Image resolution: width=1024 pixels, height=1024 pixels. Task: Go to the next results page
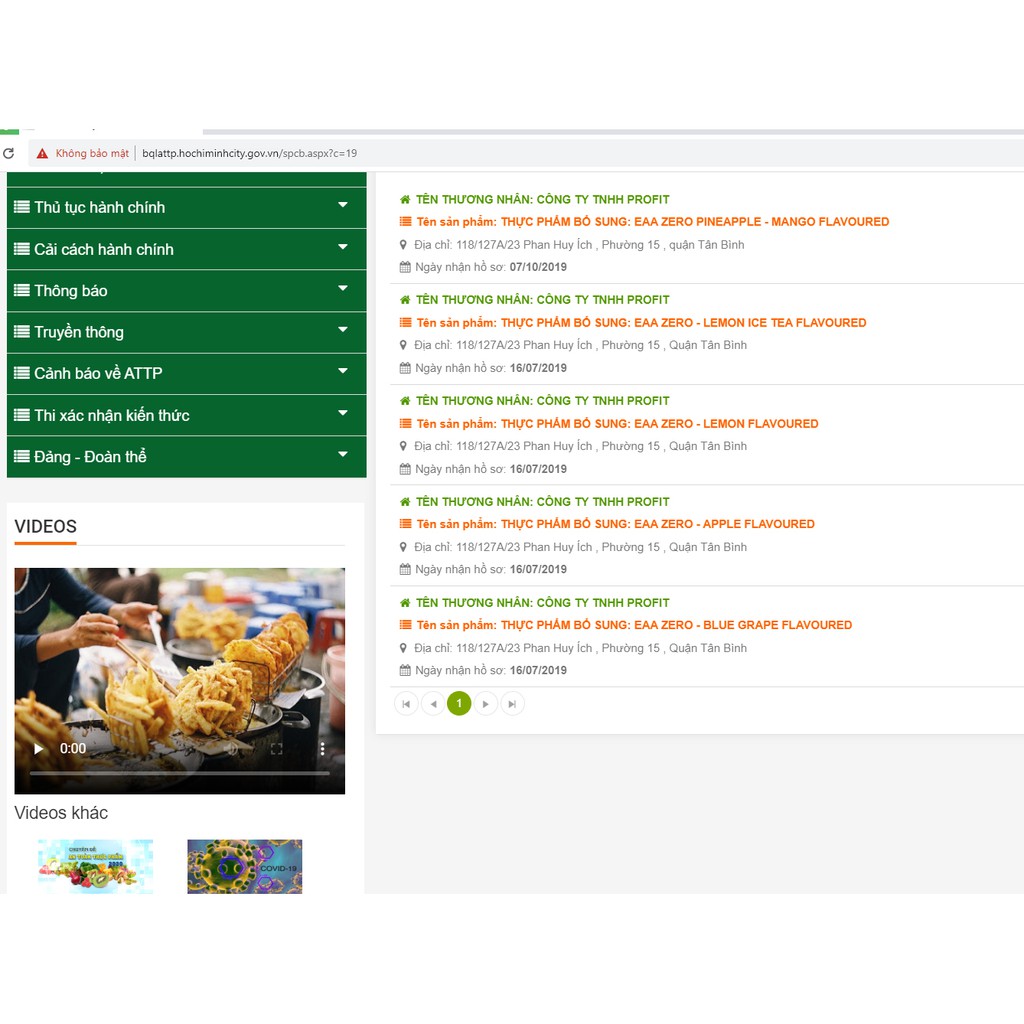(x=485, y=704)
